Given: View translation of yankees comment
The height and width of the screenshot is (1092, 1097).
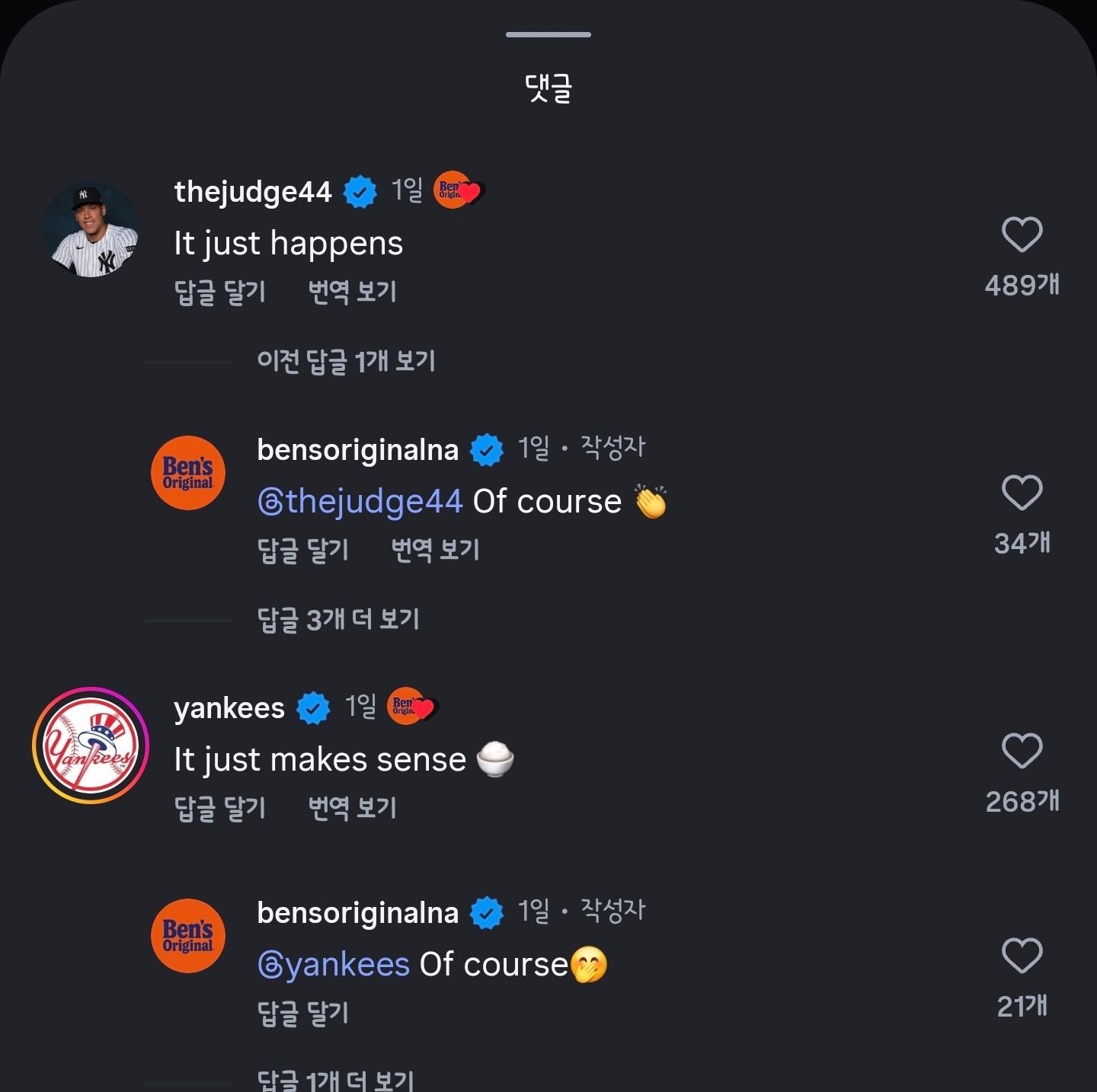Looking at the screenshot, I should [352, 808].
